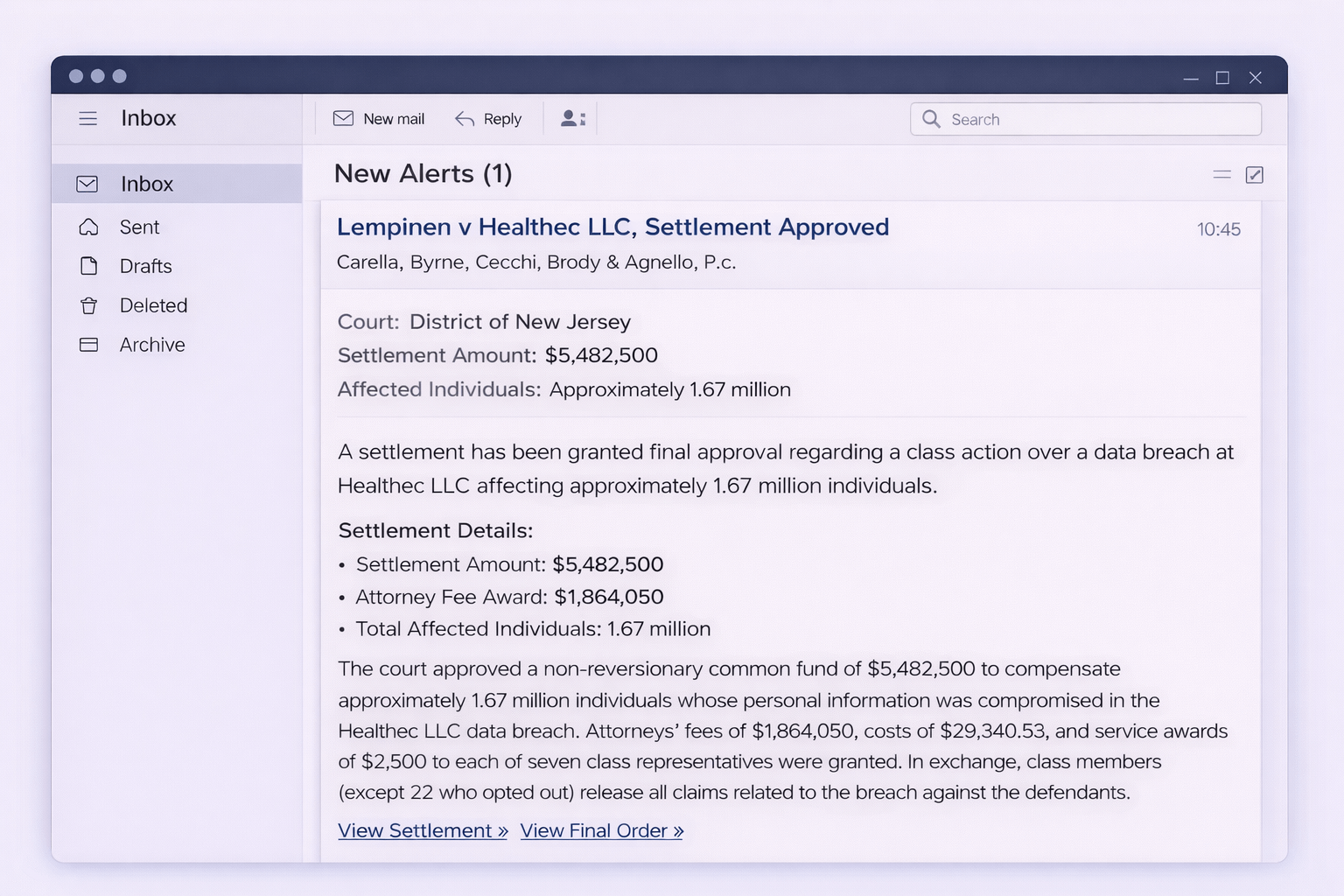1344x896 pixels.
Task: Click the Sent folder icon
Action: click(88, 227)
